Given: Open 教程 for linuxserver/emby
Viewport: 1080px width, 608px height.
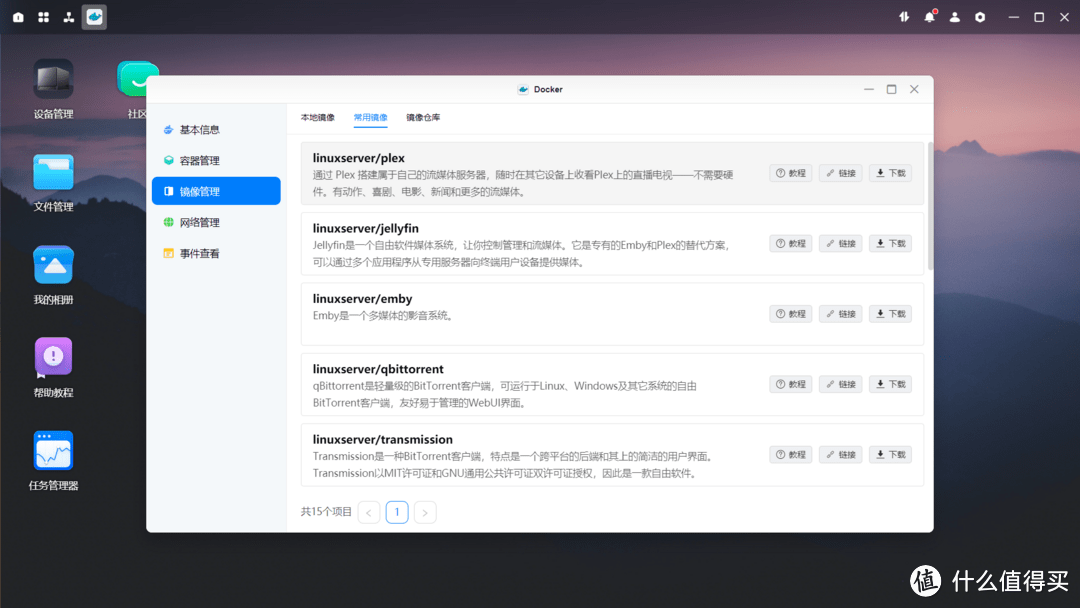Looking at the screenshot, I should point(791,314).
